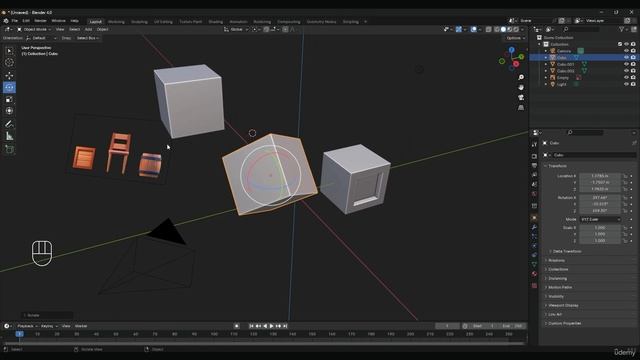This screenshot has height=360, width=640.
Task: Toggle X-ray viewport display
Action: pos(489,29)
